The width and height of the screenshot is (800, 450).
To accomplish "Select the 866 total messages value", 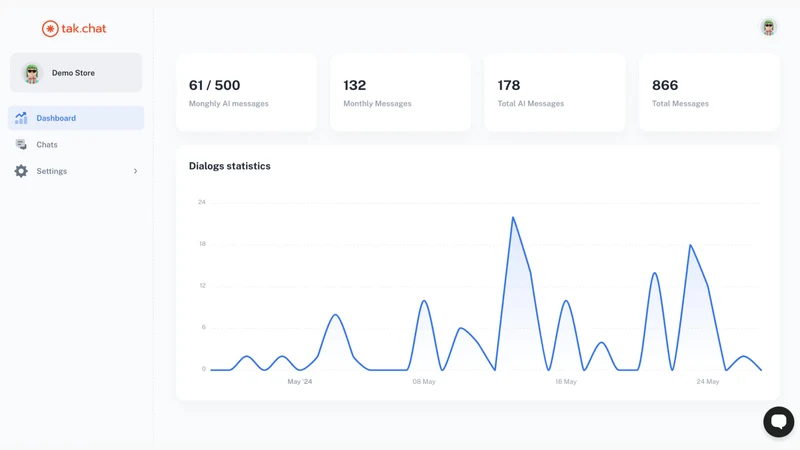I will (665, 85).
